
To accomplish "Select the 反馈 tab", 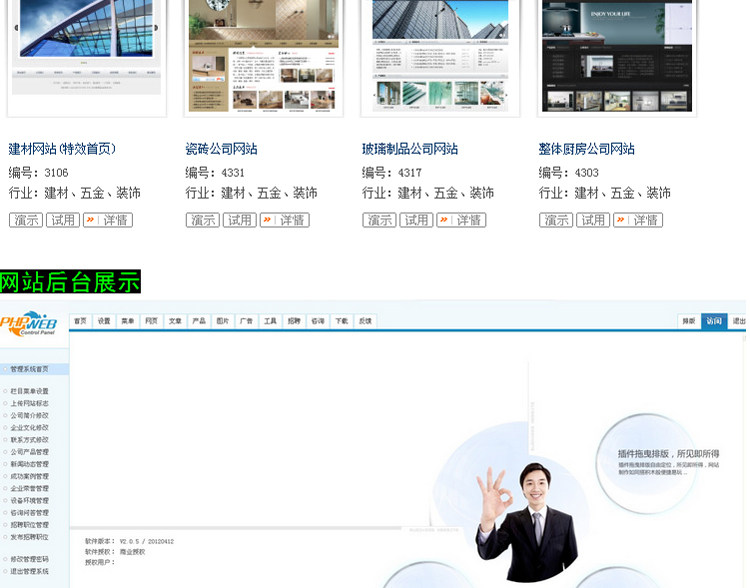I will [x=365, y=321].
